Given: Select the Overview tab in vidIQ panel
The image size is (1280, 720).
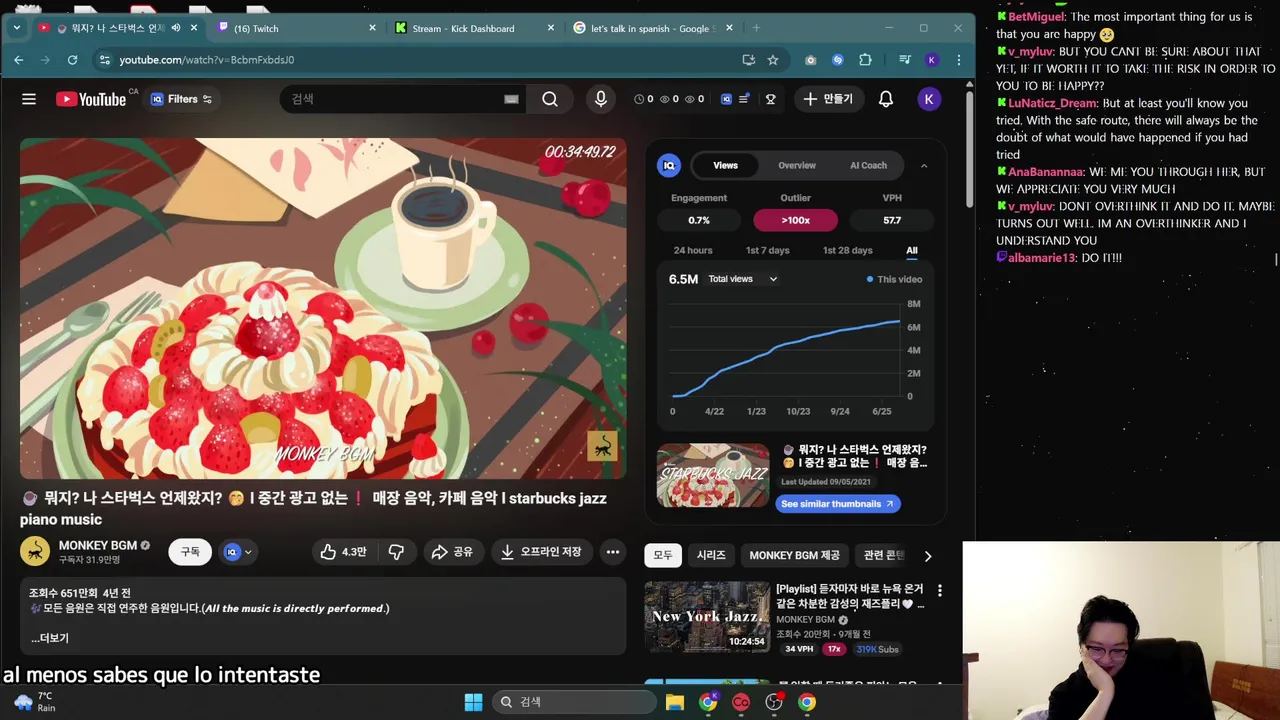Looking at the screenshot, I should (x=797, y=165).
